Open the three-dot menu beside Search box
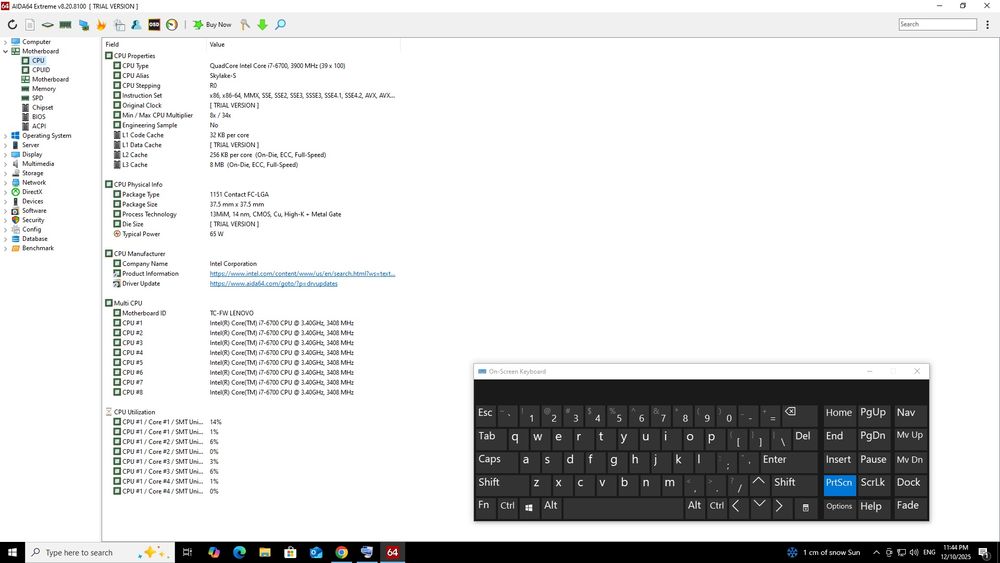Viewport: 1000px width, 563px height. [987, 25]
